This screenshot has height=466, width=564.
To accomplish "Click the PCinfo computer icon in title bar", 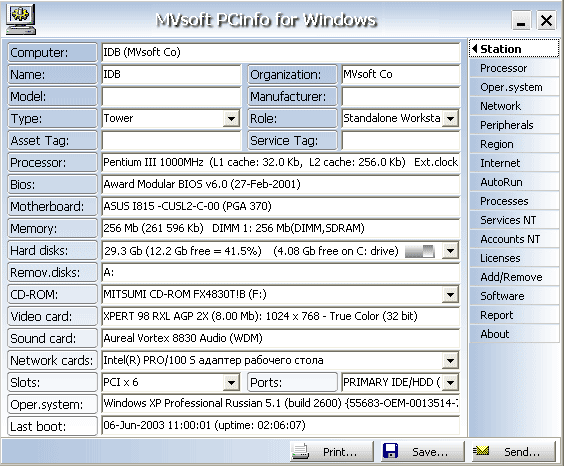I will point(21,19).
